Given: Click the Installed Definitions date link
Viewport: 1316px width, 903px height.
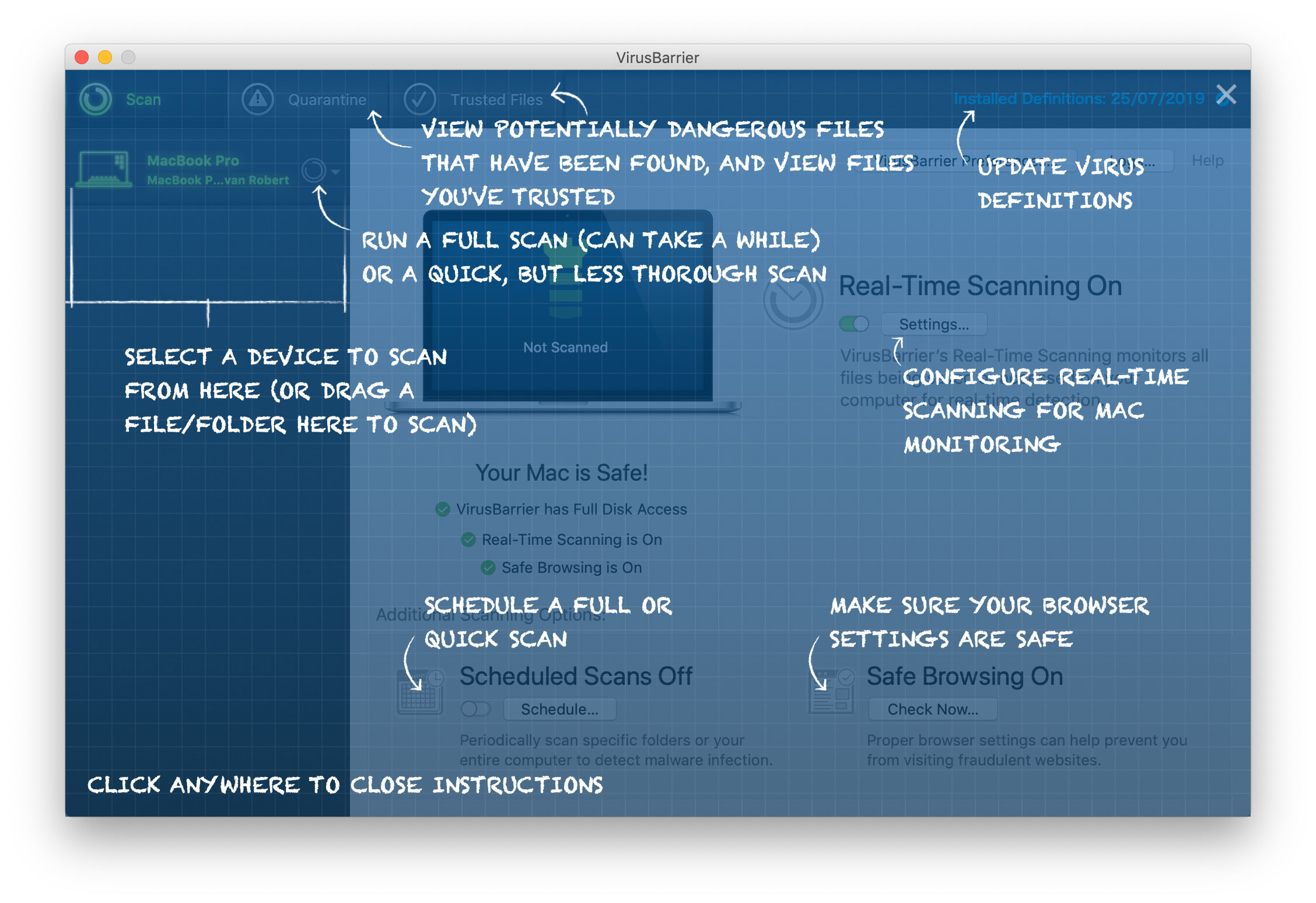Looking at the screenshot, I should [1079, 99].
